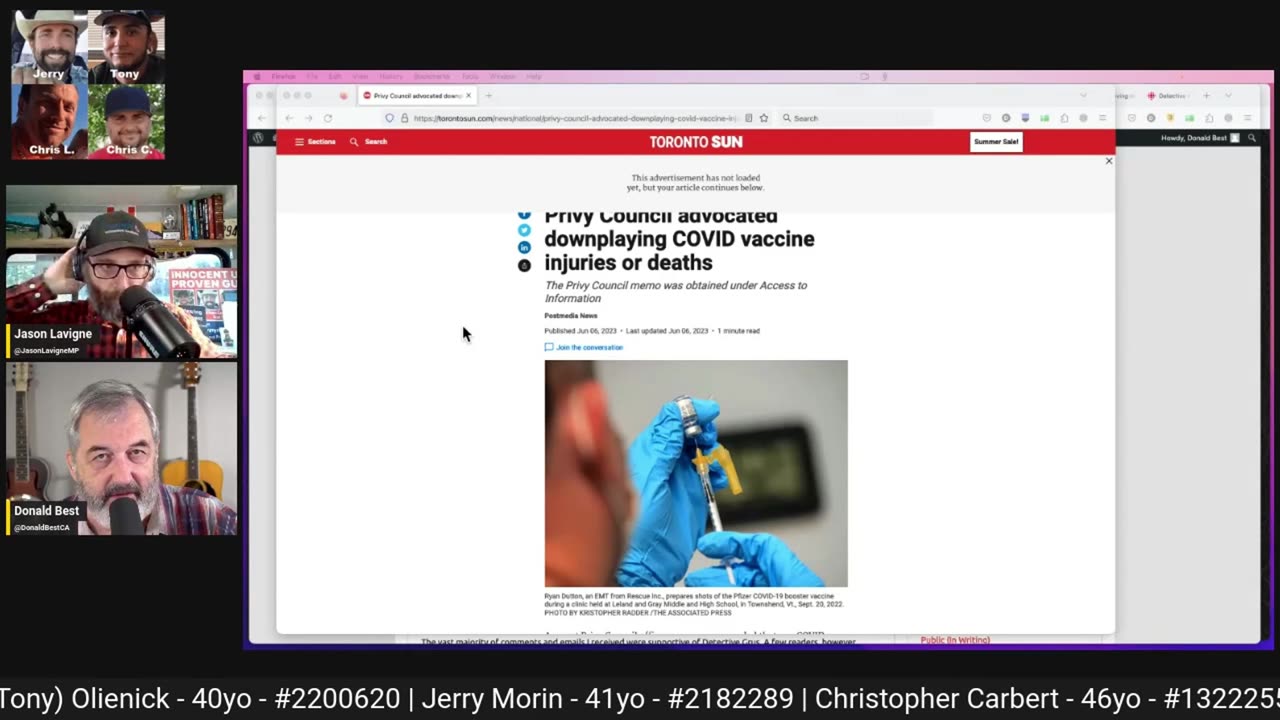1280x720 pixels.
Task: Click Jason Lavigne's webcam feed
Action: click(122, 272)
